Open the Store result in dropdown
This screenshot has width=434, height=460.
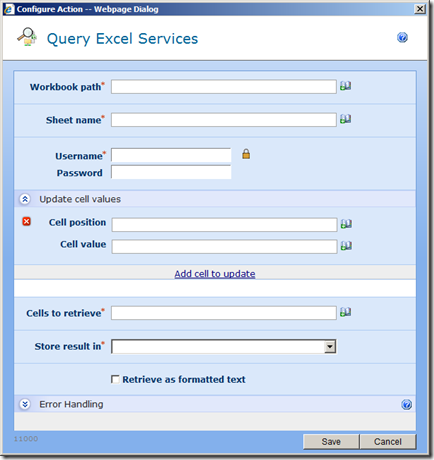pyautogui.click(x=330, y=347)
